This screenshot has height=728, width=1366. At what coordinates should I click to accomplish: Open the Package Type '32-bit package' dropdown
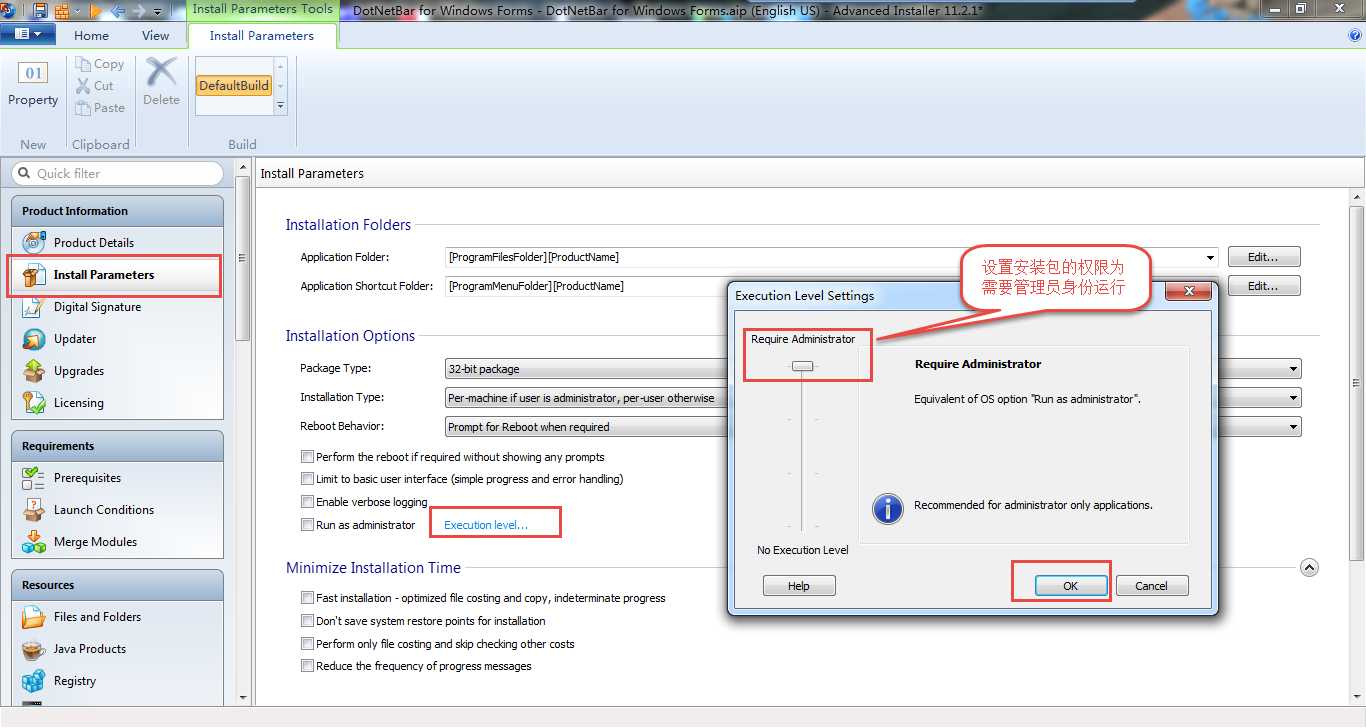[1295, 369]
